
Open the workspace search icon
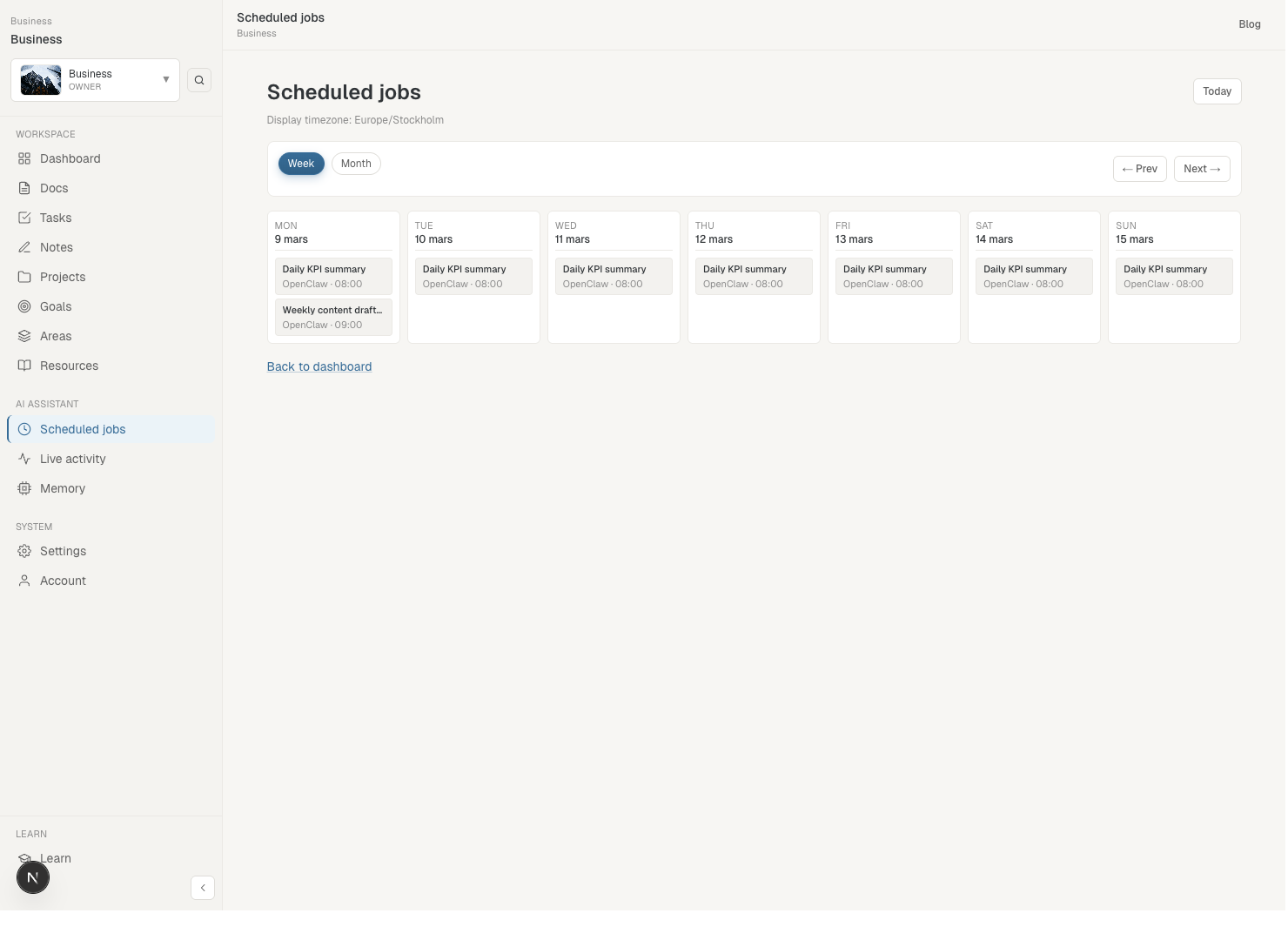pyautogui.click(x=199, y=79)
